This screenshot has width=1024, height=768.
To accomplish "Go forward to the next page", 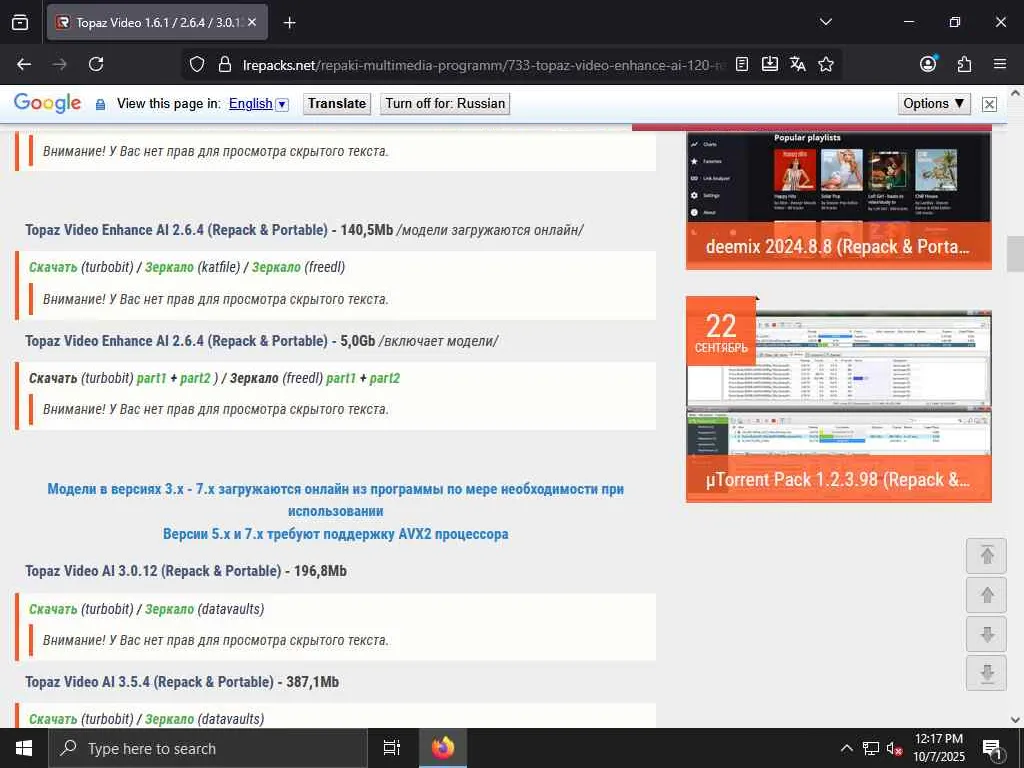I will (59, 64).
